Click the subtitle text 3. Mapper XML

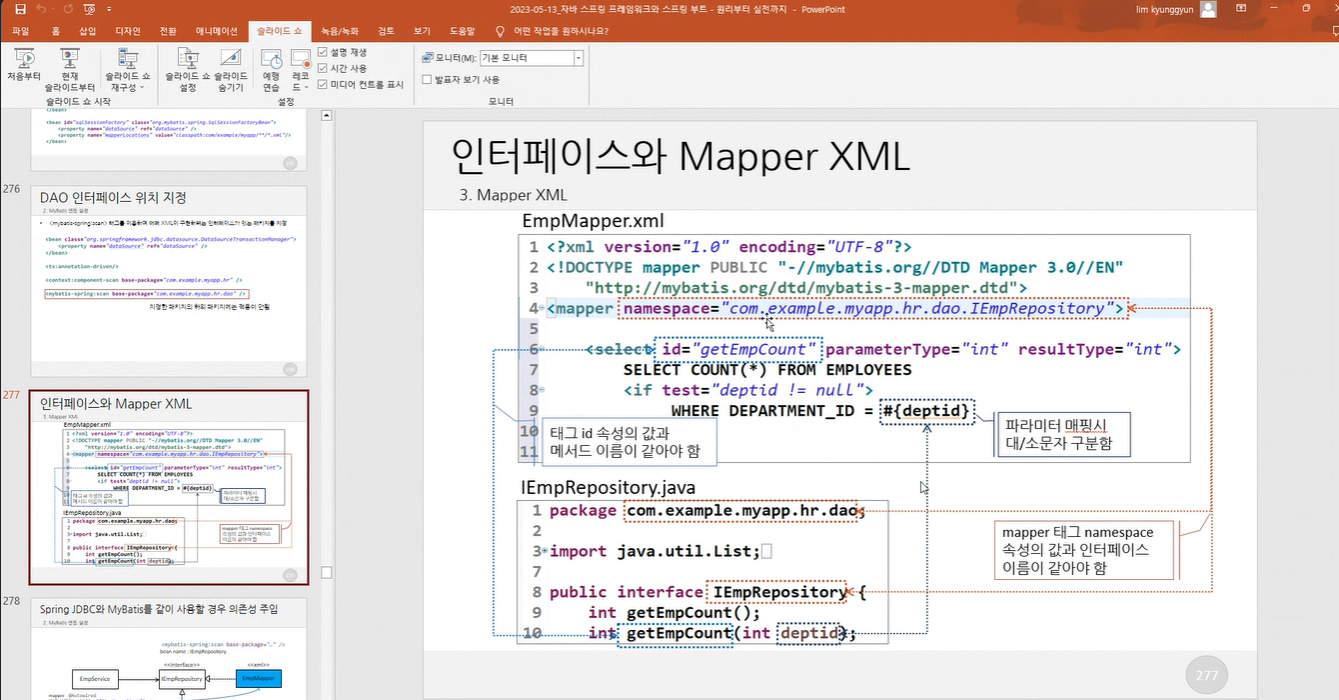(512, 195)
